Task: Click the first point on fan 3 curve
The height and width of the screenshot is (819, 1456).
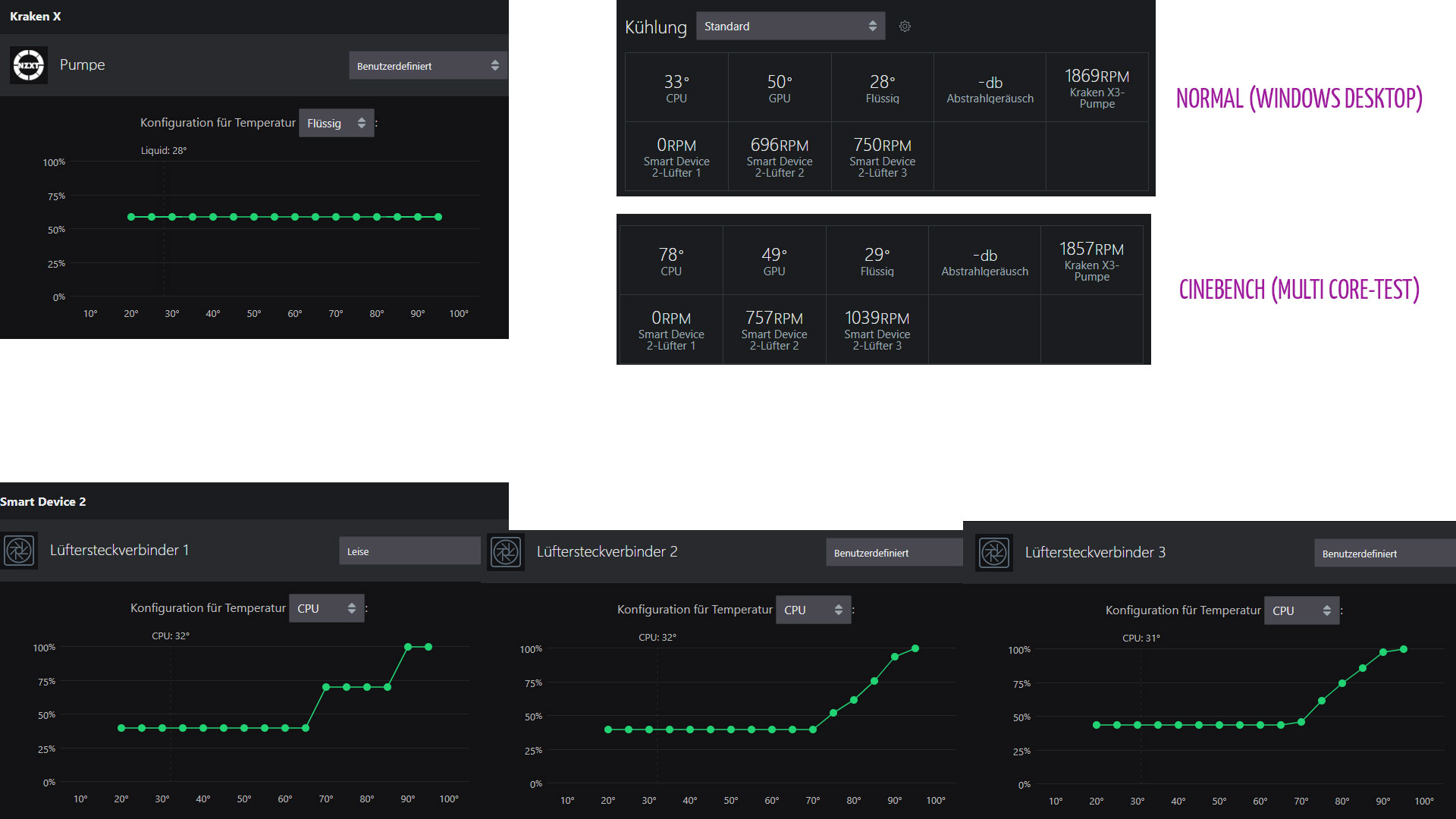Action: coord(1097,725)
